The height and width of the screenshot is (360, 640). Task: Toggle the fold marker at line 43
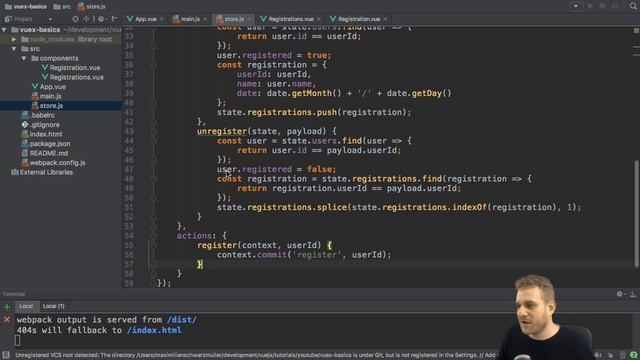point(153,131)
